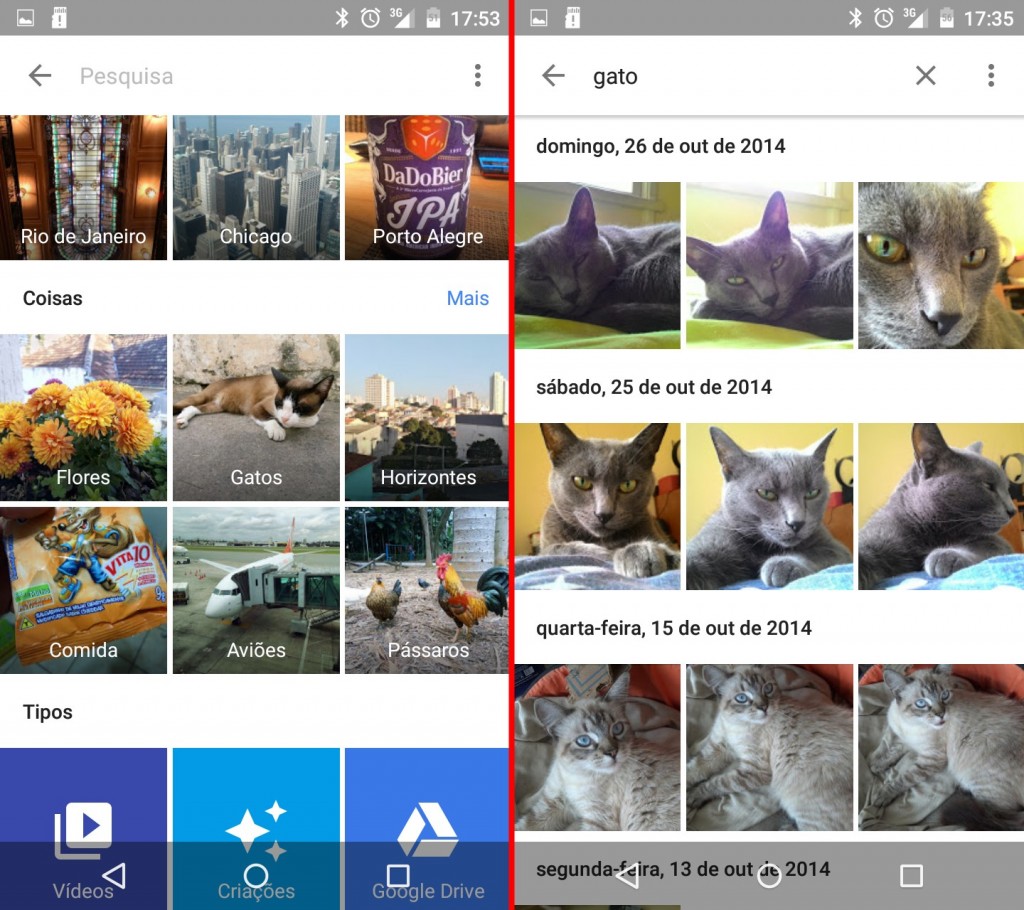This screenshot has height=910, width=1024.
Task: Open overflow menu on gato results screen
Action: tap(991, 76)
